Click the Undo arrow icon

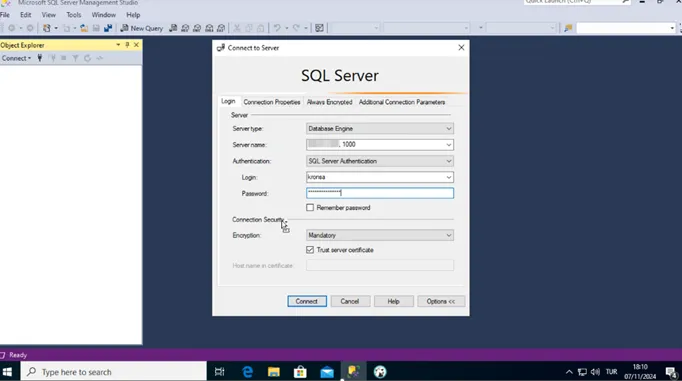[277, 28]
